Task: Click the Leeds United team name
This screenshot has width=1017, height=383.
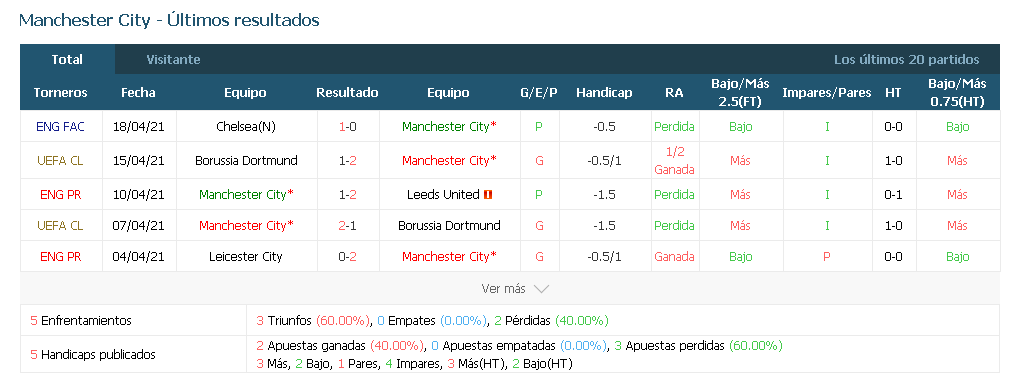Action: click(x=443, y=194)
